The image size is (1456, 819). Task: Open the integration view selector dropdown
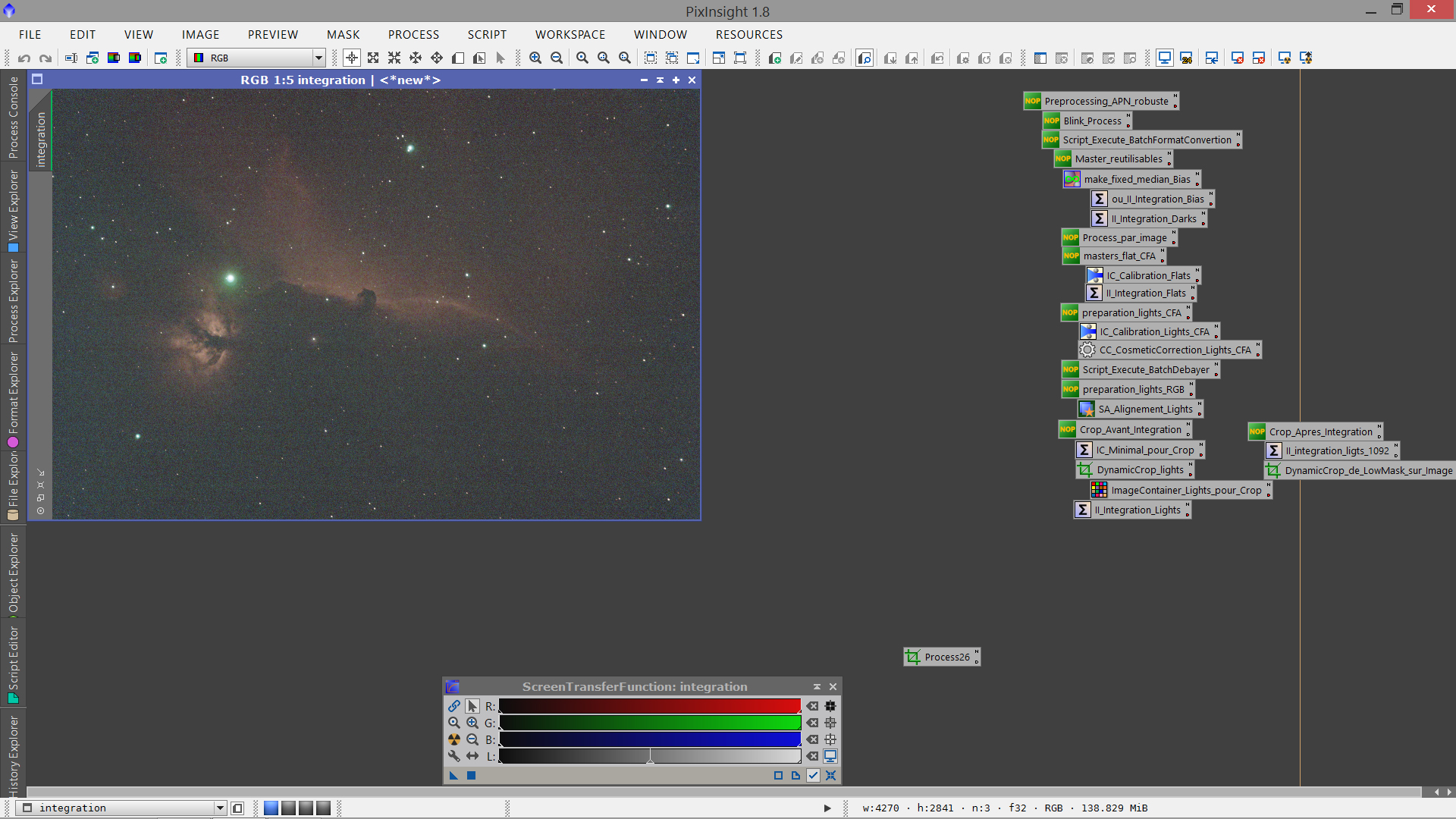click(220, 808)
